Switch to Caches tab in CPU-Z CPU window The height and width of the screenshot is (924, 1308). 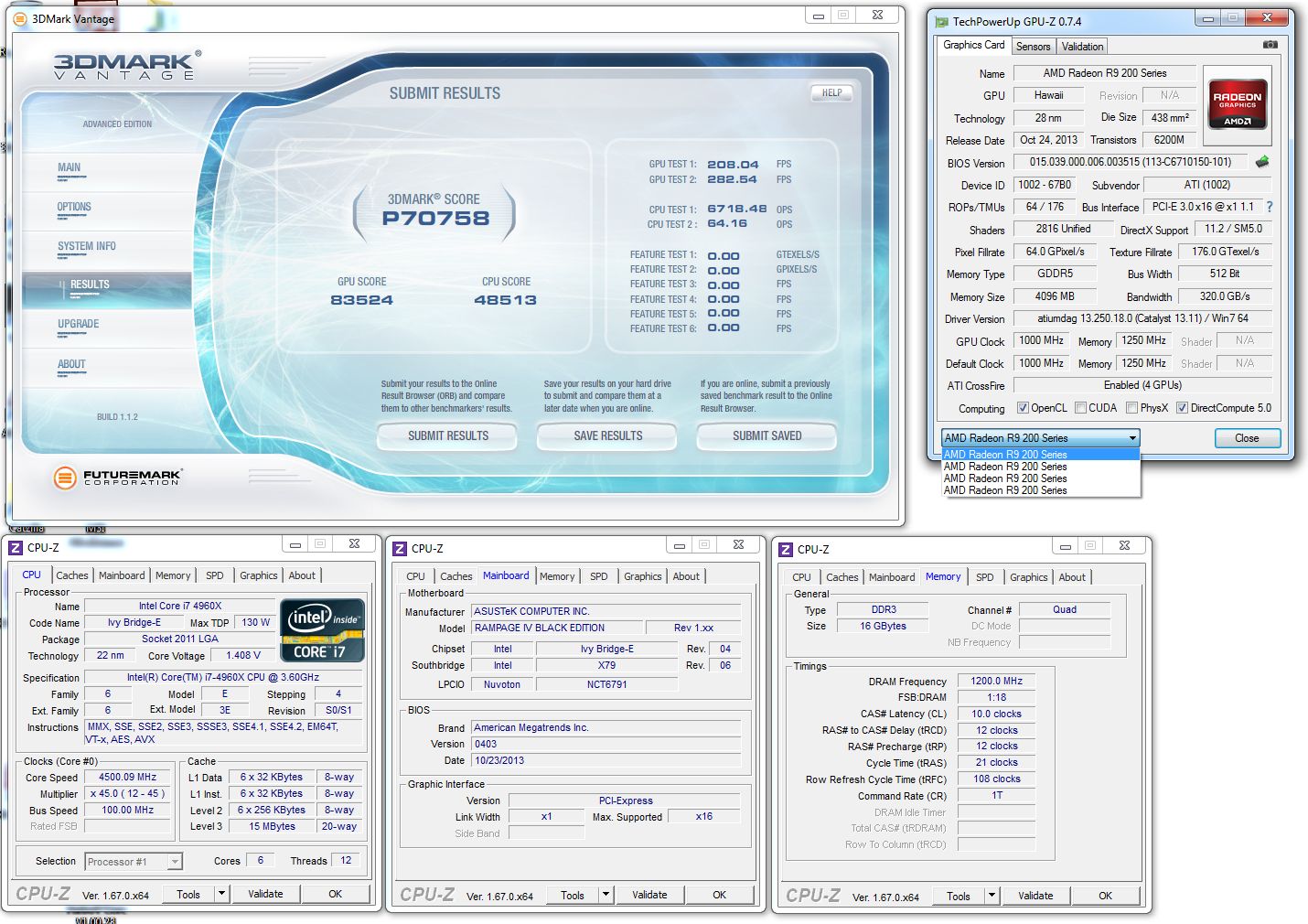pyautogui.click(x=72, y=575)
